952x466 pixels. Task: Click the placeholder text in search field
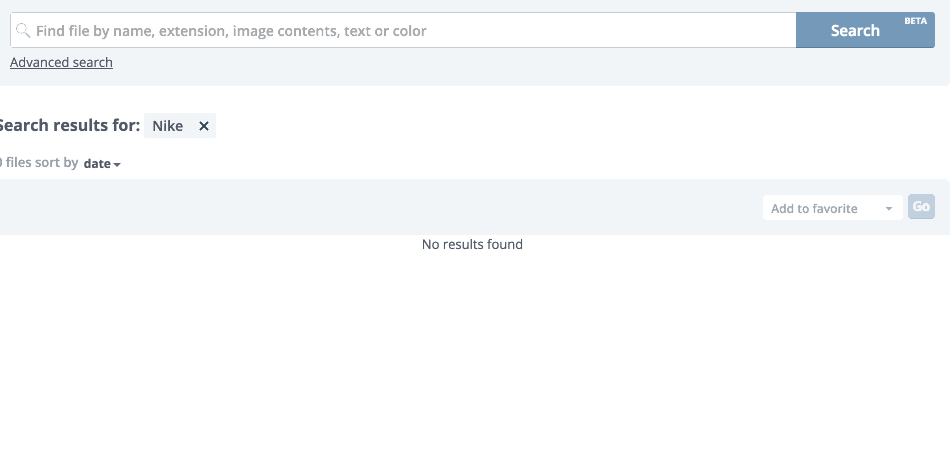coord(231,31)
